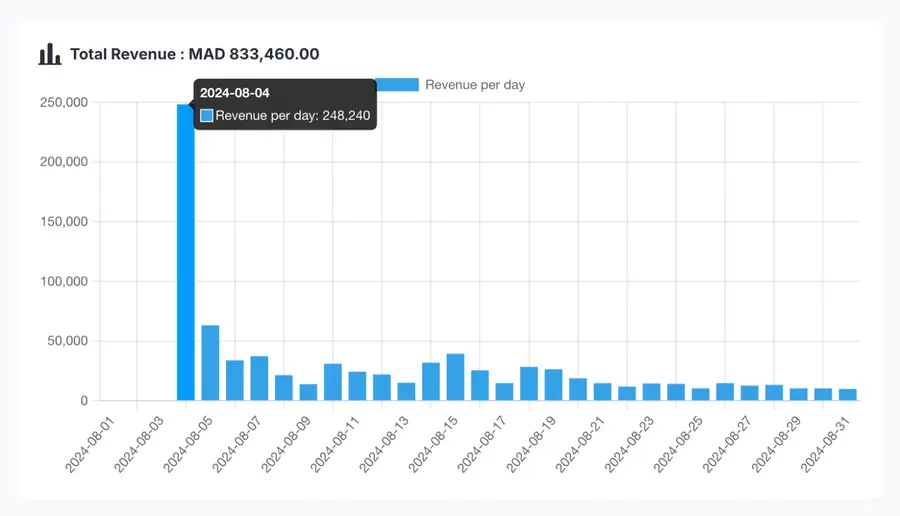Click the bar for 2024-08-19
This screenshot has width=900, height=516.
553,385
